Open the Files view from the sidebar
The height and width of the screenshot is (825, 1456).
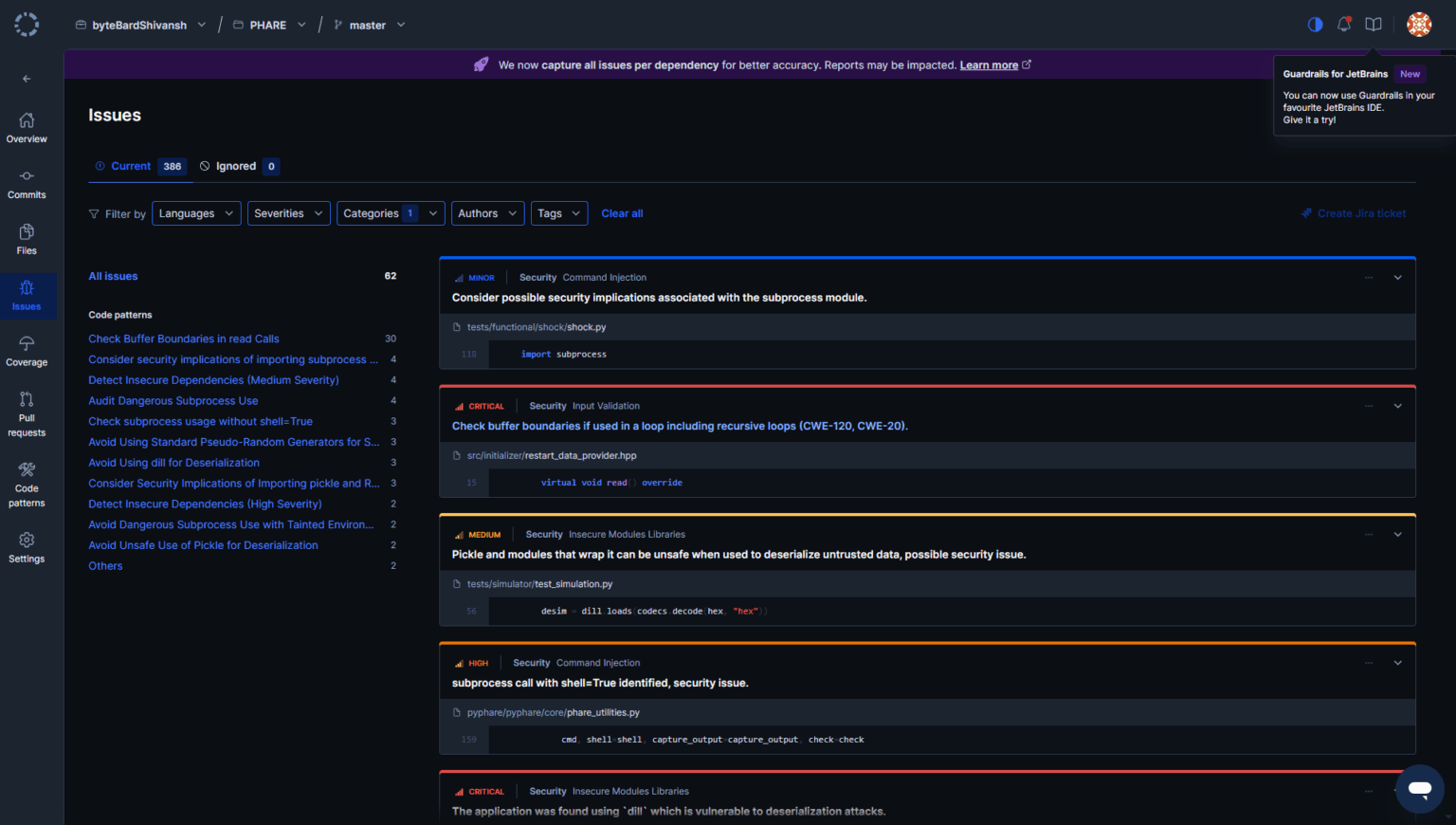(x=27, y=237)
